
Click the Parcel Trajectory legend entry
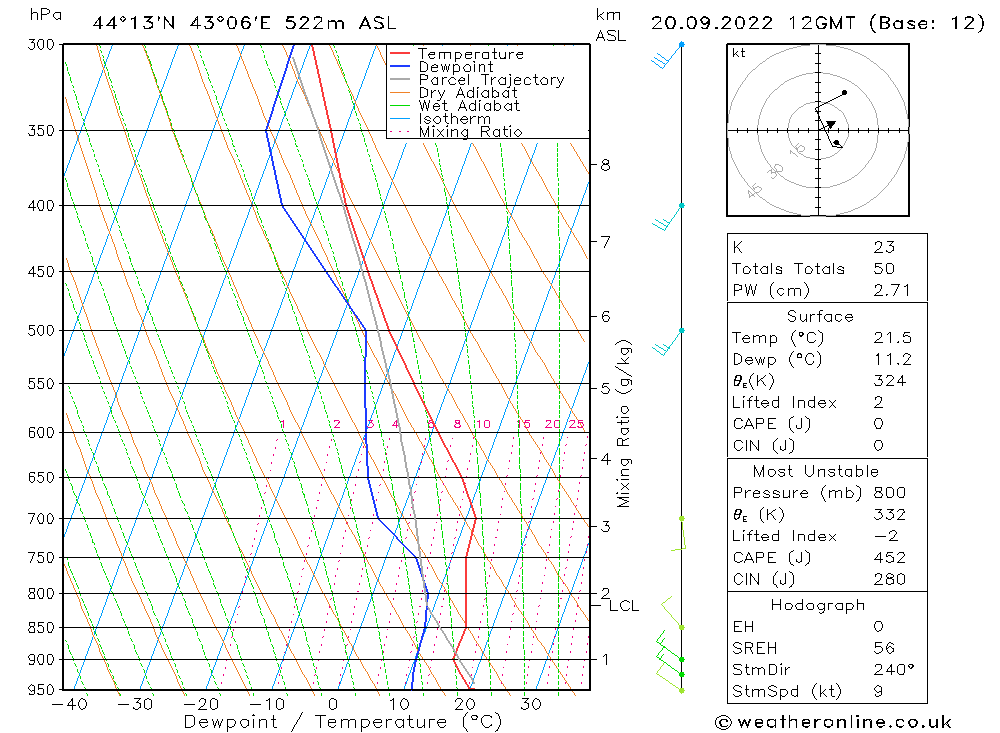(491, 80)
